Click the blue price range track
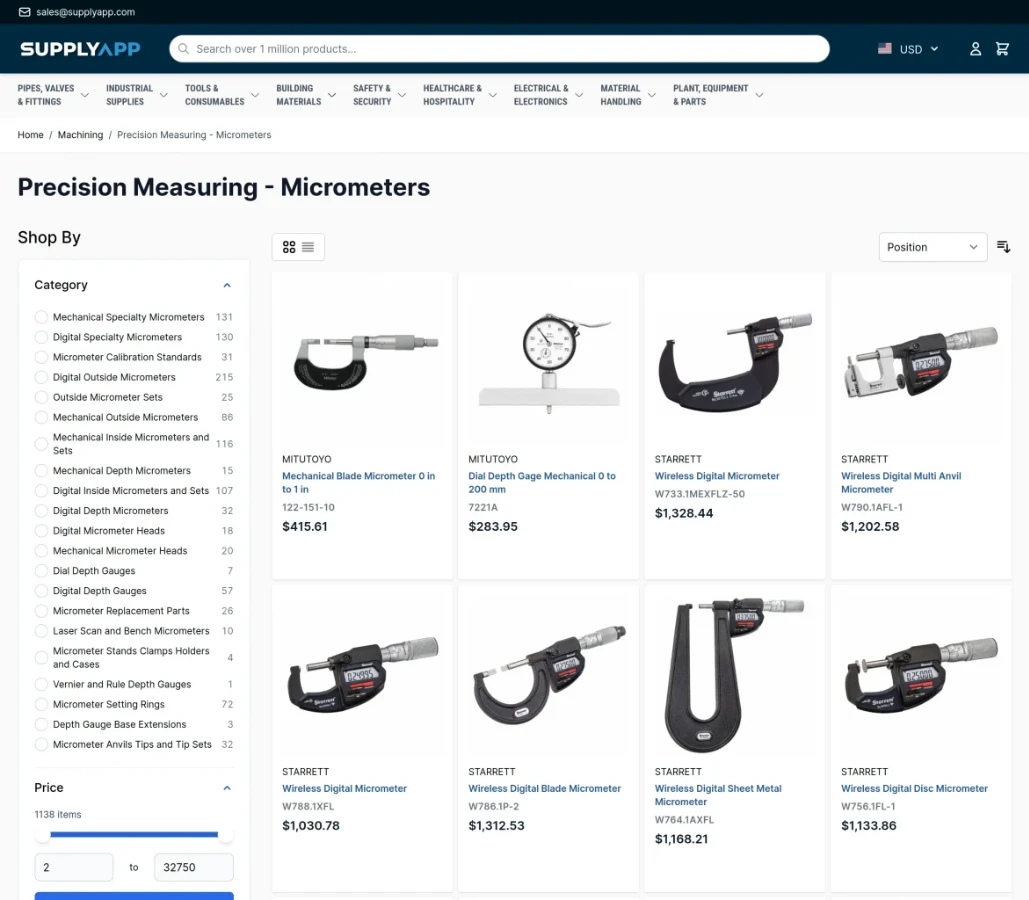Screen dimensions: 1029x900 (x=134, y=835)
